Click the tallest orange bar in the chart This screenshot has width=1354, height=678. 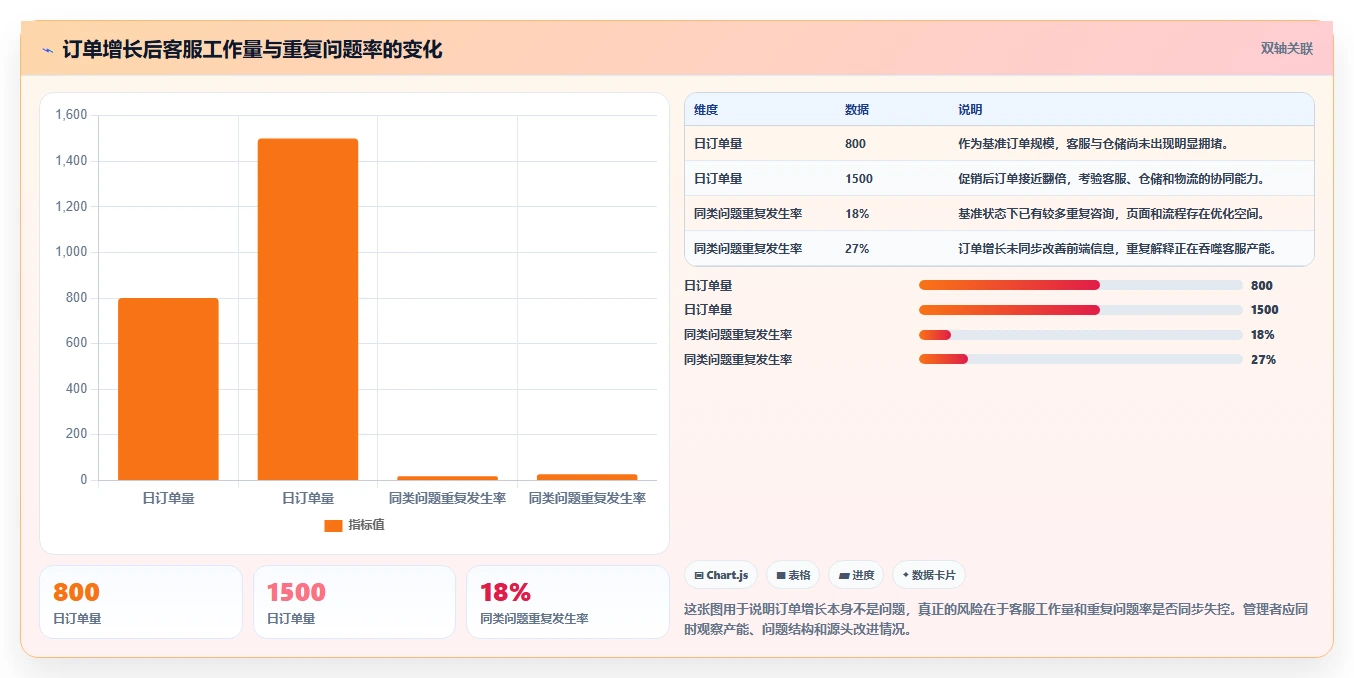click(308, 309)
